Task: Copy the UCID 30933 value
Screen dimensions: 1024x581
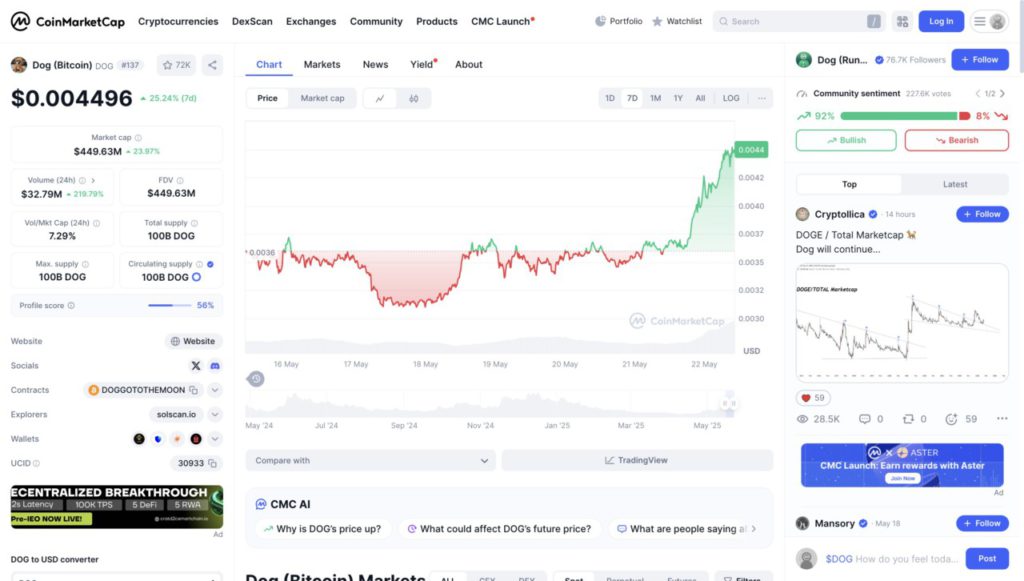Action: (212, 463)
